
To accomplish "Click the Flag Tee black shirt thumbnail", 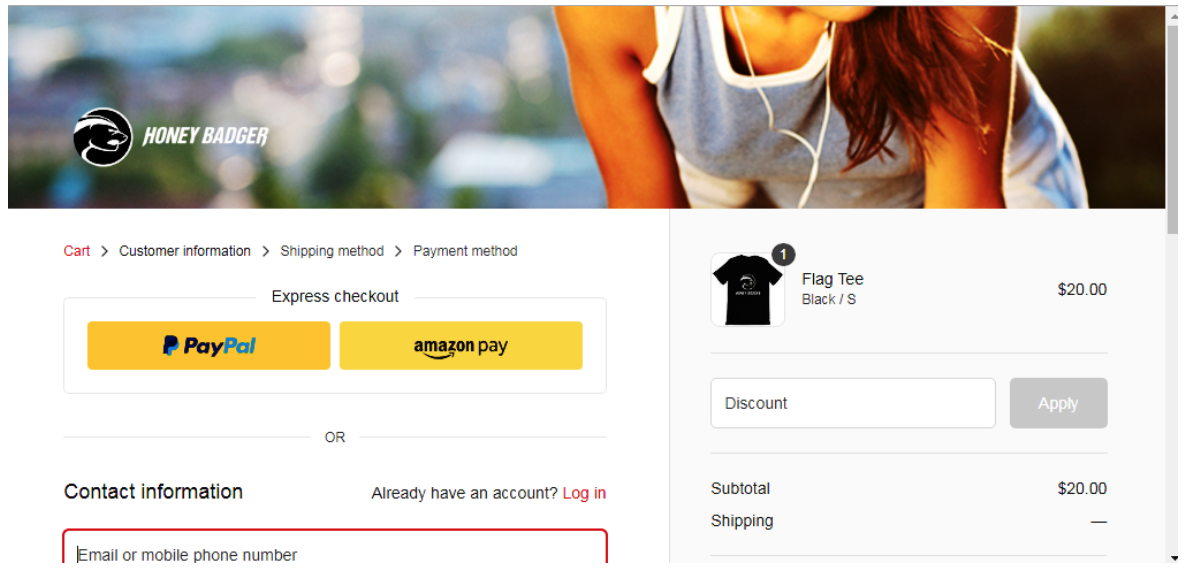I will click(747, 290).
